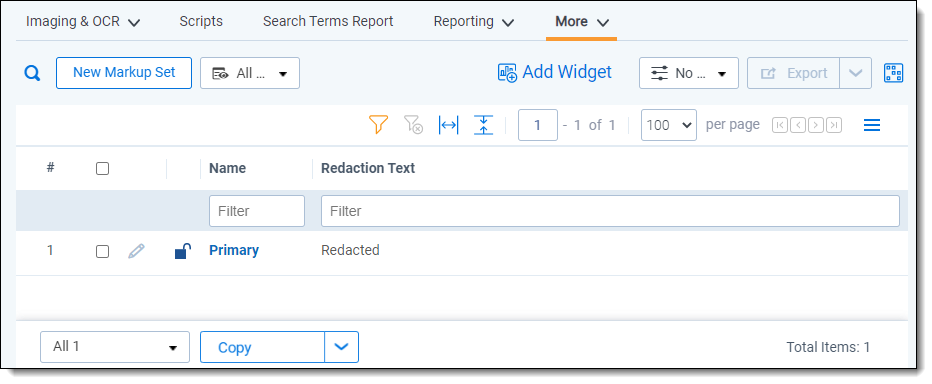932x384 pixels.
Task: Sort by the Name column header
Action: point(227,168)
